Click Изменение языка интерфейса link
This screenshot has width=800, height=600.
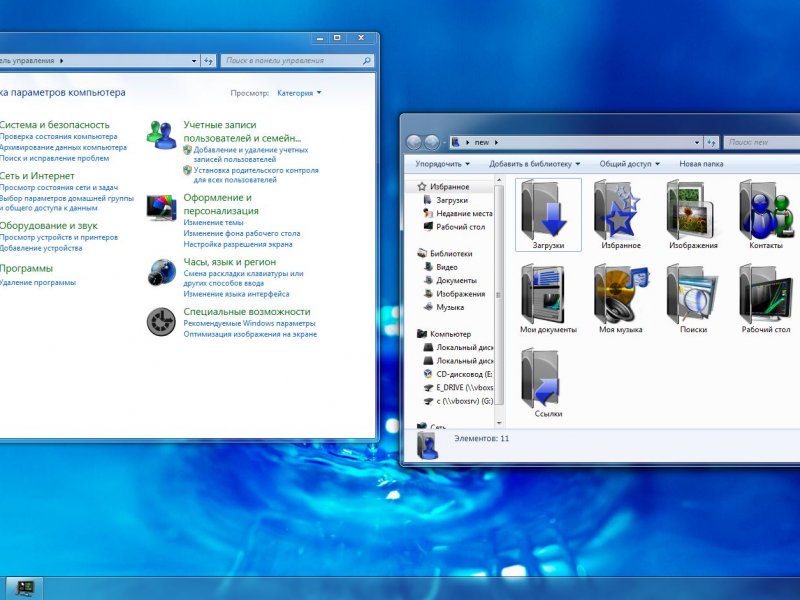[x=236, y=294]
